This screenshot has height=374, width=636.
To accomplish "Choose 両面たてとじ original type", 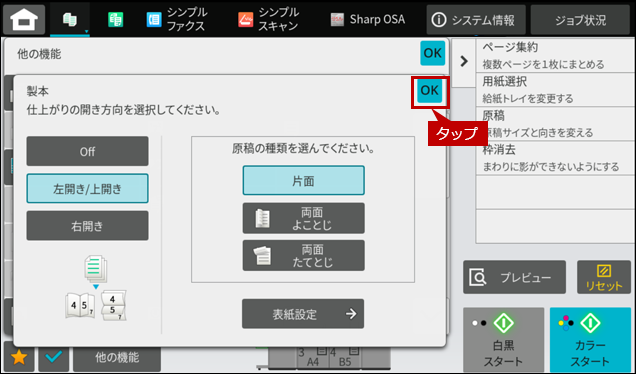I will pyautogui.click(x=303, y=256).
